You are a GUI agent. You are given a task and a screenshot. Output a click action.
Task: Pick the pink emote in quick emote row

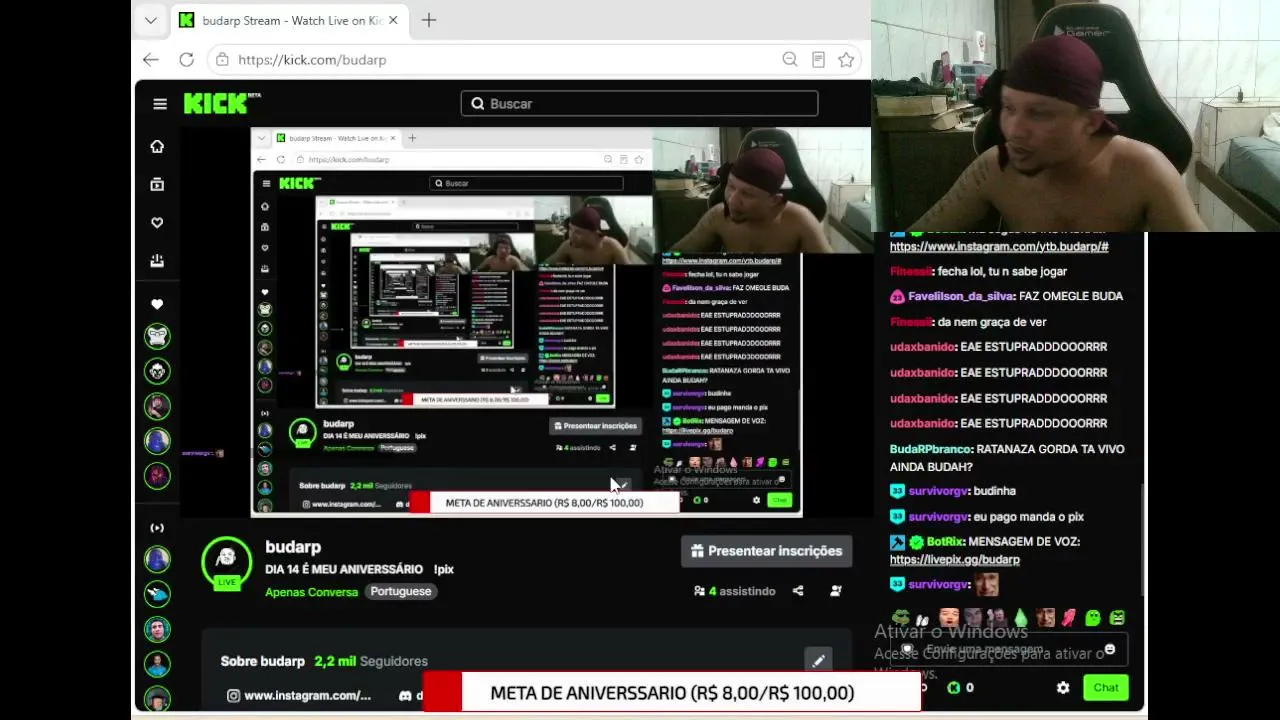pos(1069,618)
